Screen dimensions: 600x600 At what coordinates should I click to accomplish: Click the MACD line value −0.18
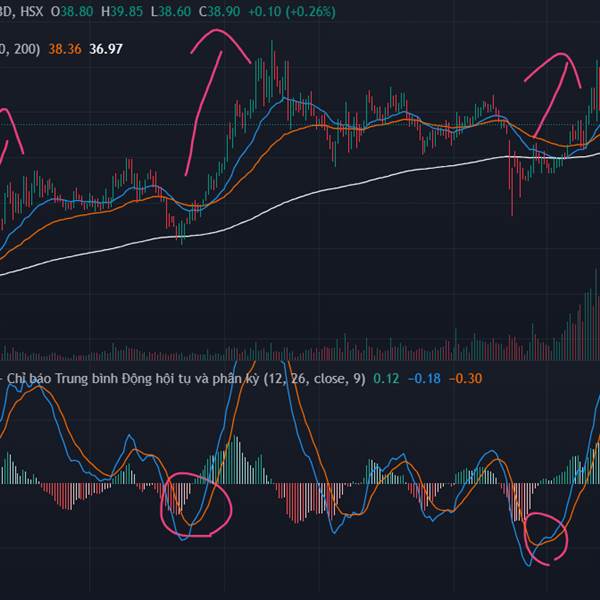424,378
